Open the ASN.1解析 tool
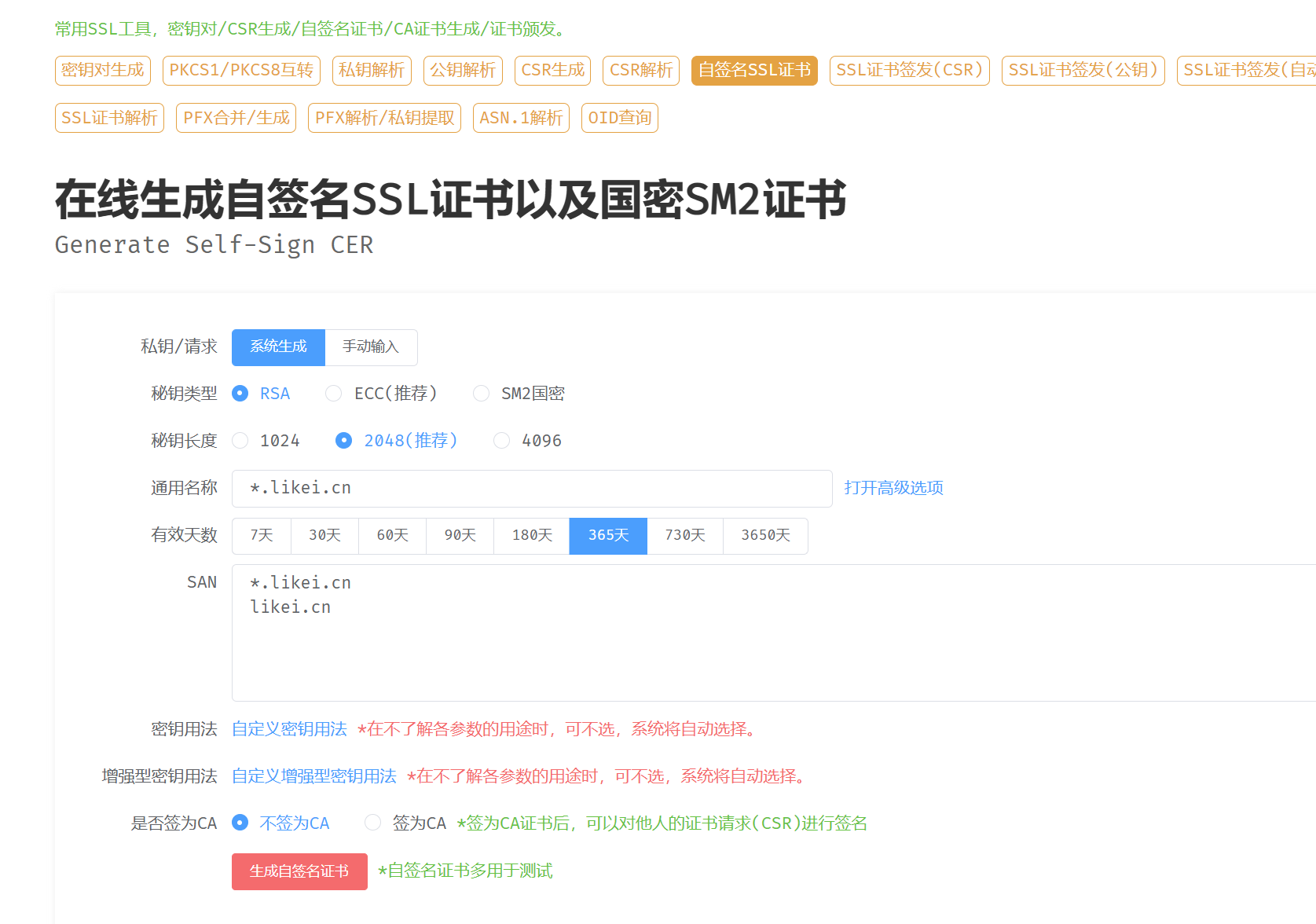Viewport: 1316px width, 924px height. pyautogui.click(x=521, y=117)
